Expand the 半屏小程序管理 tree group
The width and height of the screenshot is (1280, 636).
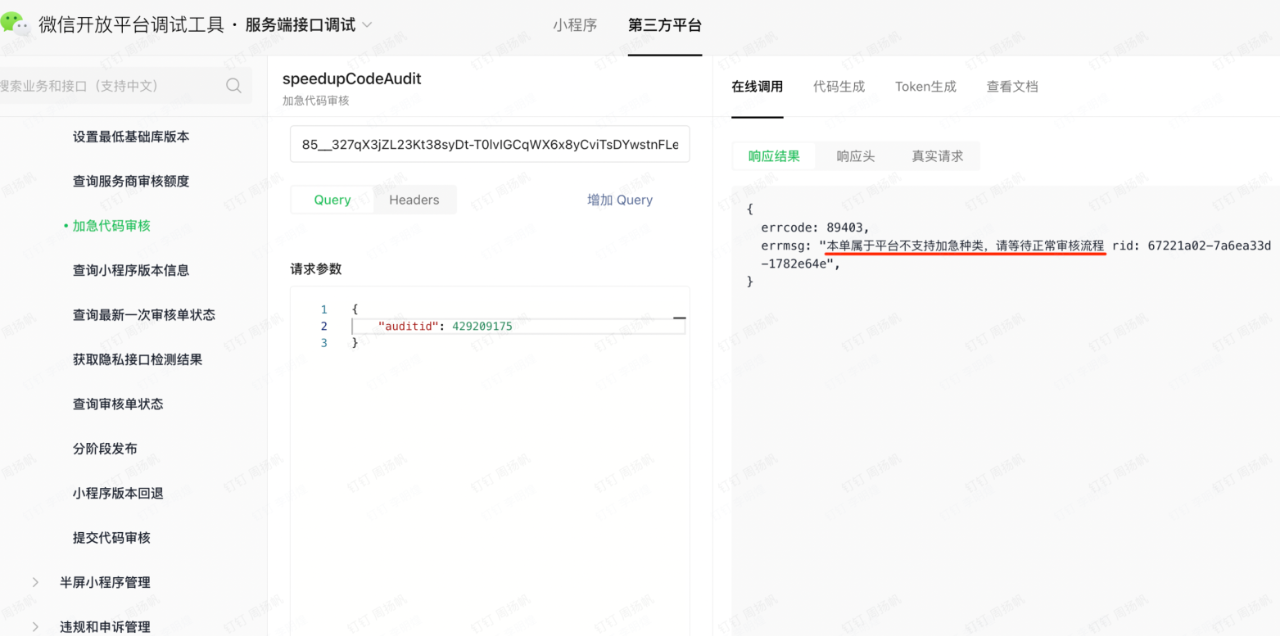(x=36, y=582)
